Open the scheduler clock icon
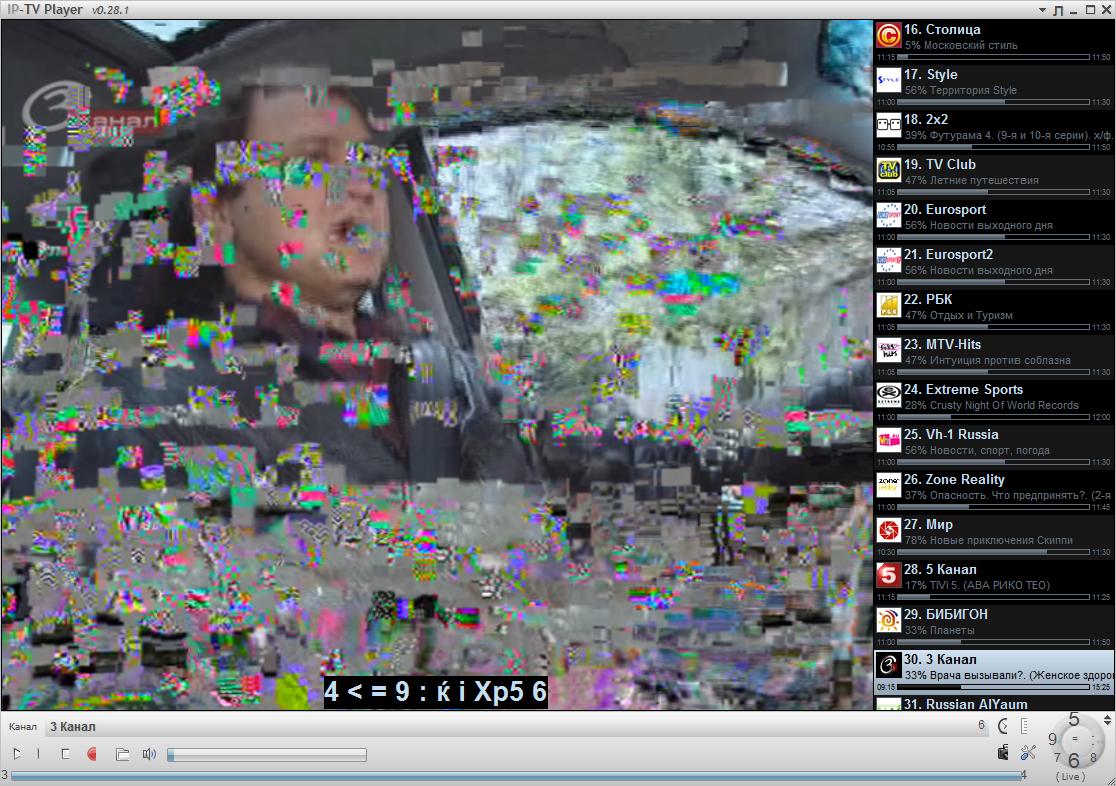 pyautogui.click(x=1003, y=726)
